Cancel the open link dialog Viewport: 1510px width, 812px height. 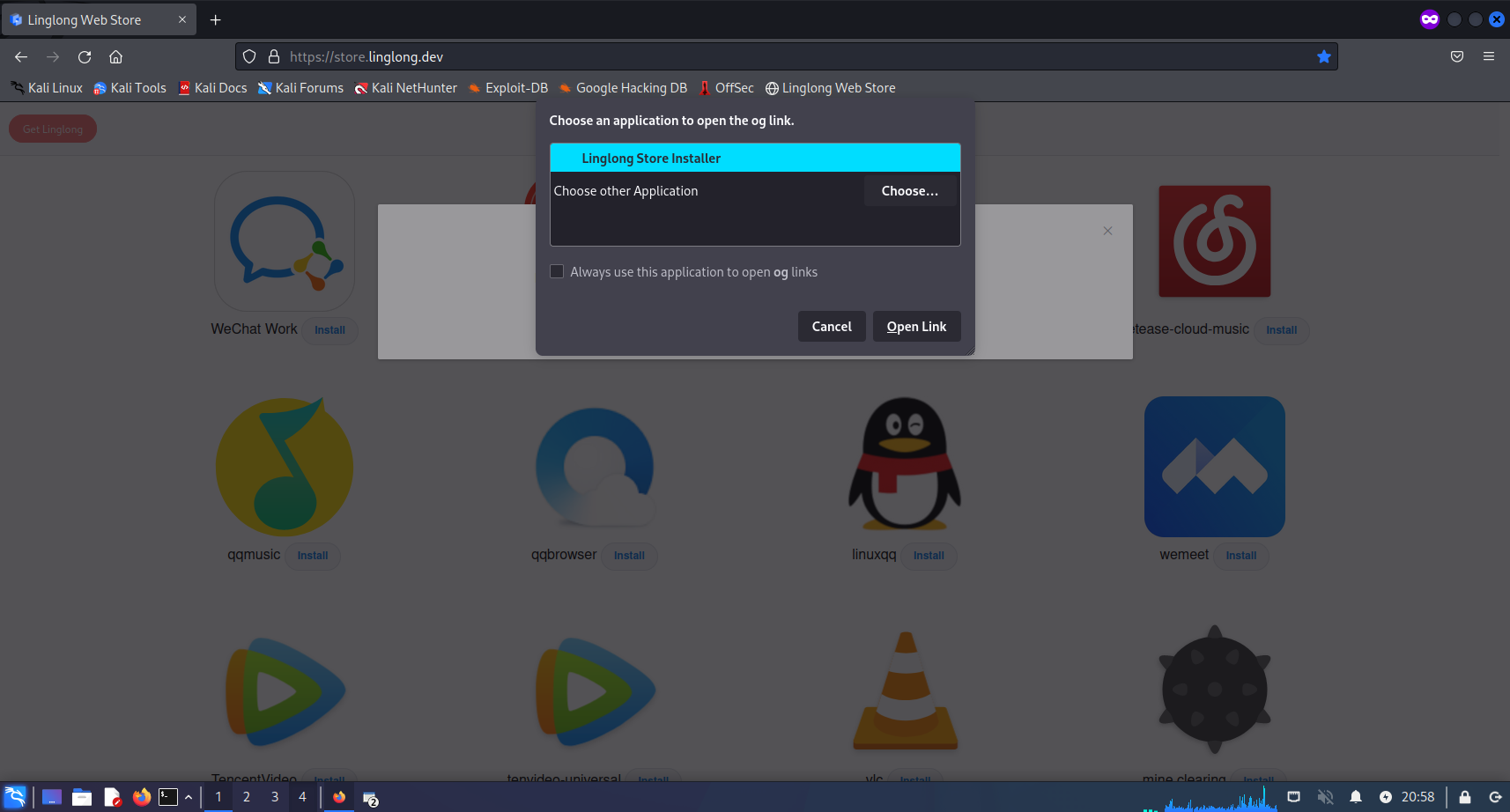pos(832,327)
